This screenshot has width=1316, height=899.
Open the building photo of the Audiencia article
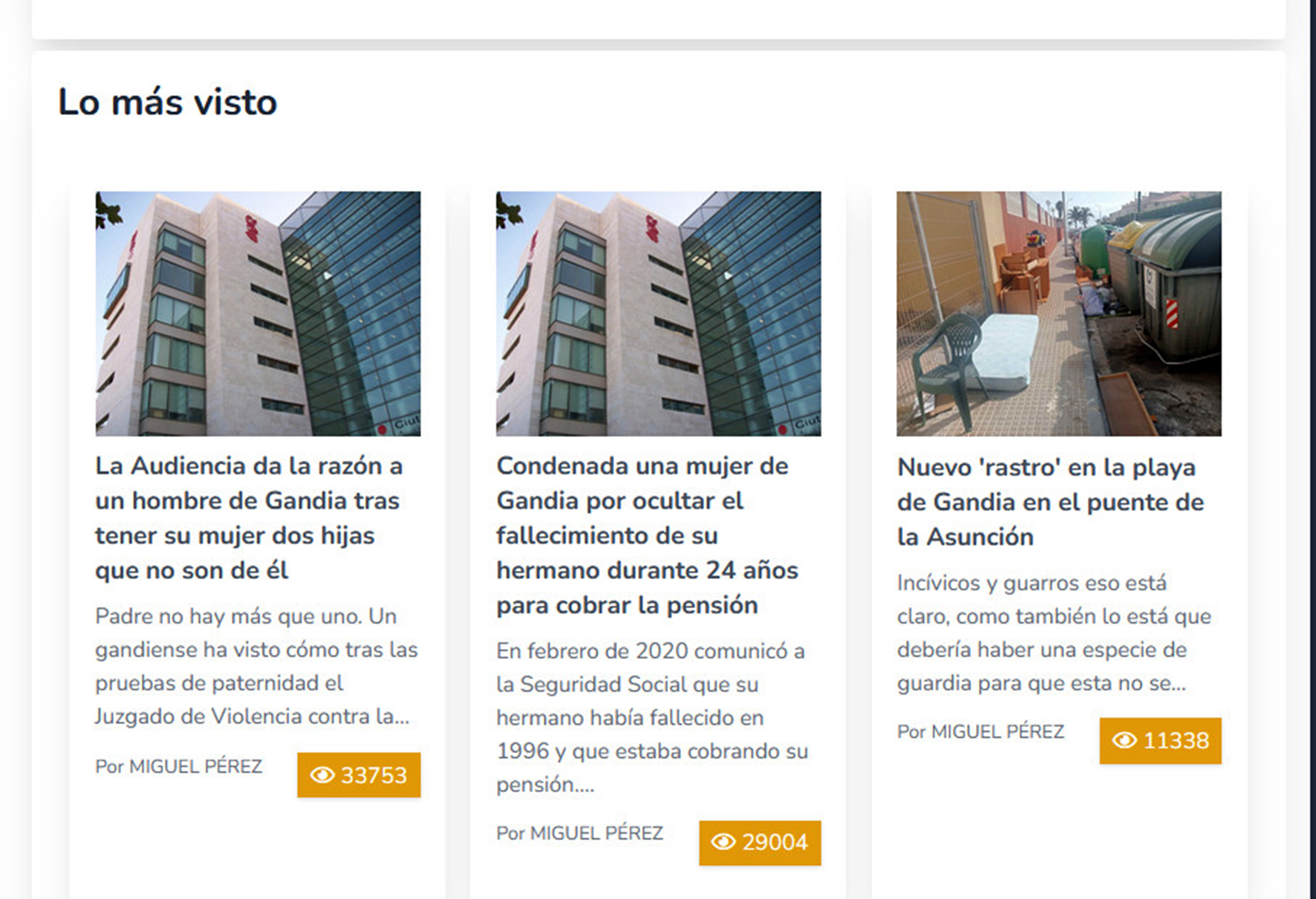[258, 313]
